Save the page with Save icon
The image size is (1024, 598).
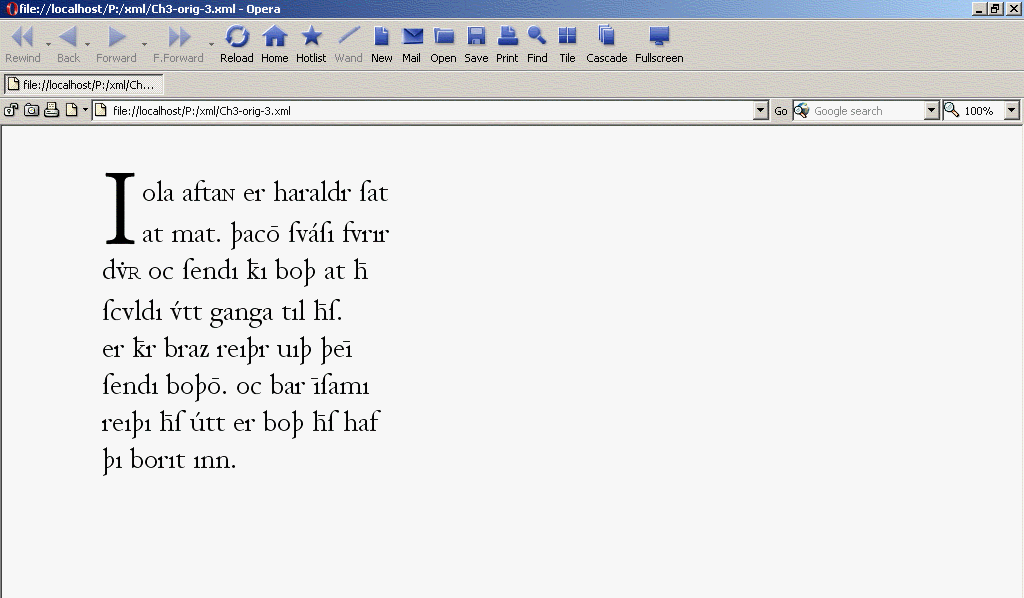coord(476,44)
